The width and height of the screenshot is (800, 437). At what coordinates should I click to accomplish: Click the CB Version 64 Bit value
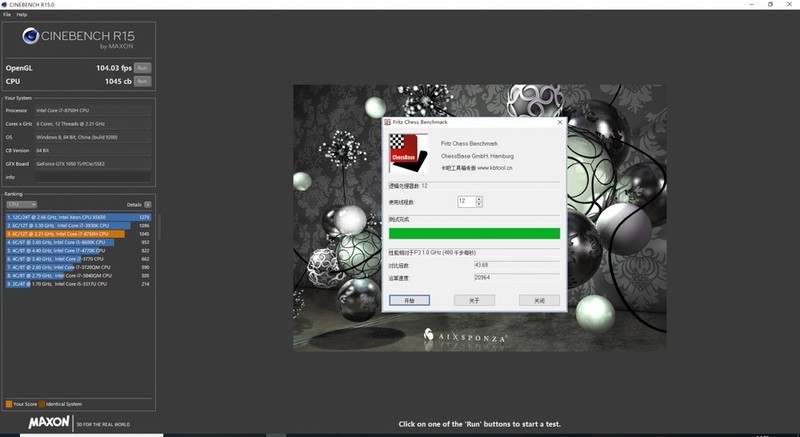(x=93, y=150)
